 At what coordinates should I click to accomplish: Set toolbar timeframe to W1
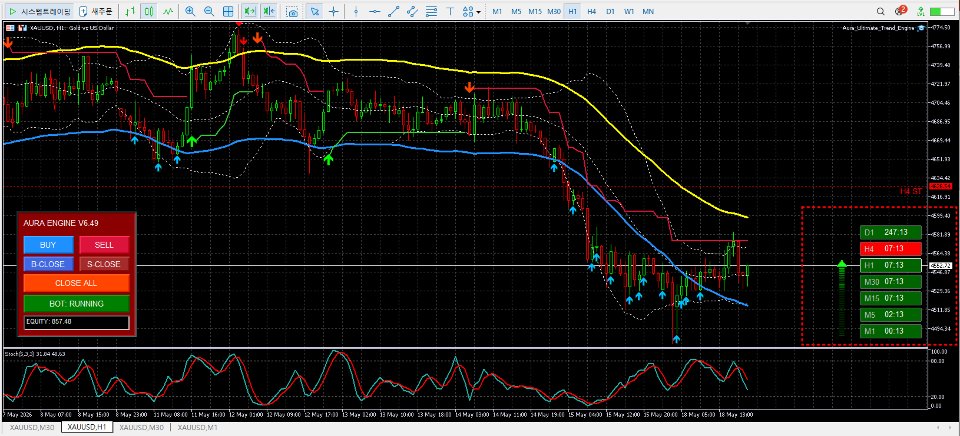(629, 11)
